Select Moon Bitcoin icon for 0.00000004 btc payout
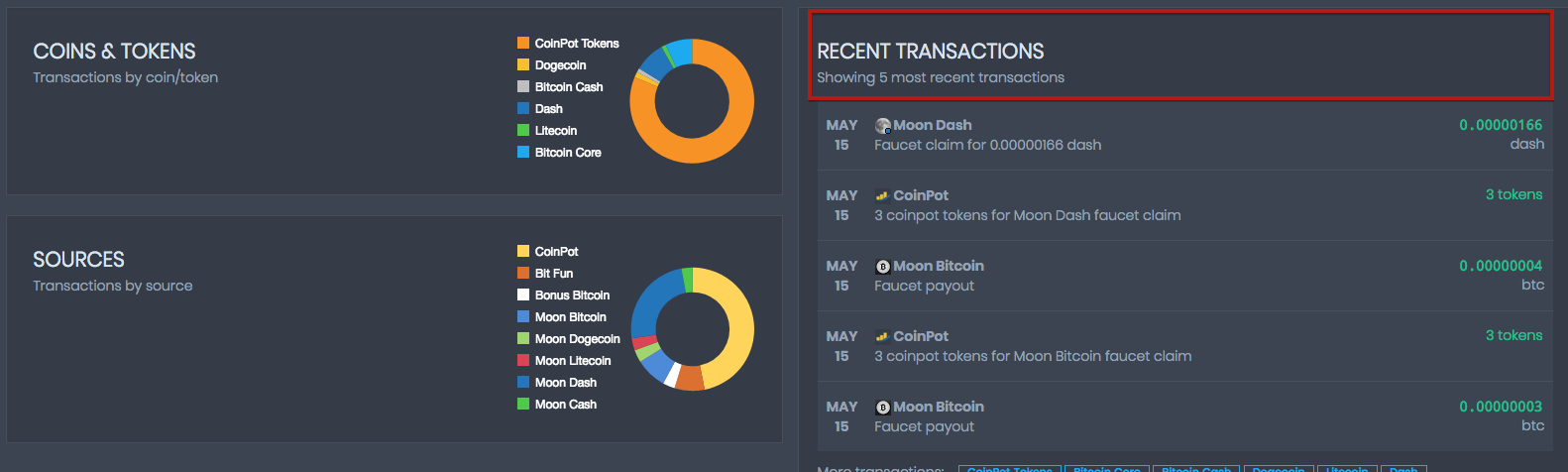This screenshot has height=472, width=1568. (x=883, y=267)
